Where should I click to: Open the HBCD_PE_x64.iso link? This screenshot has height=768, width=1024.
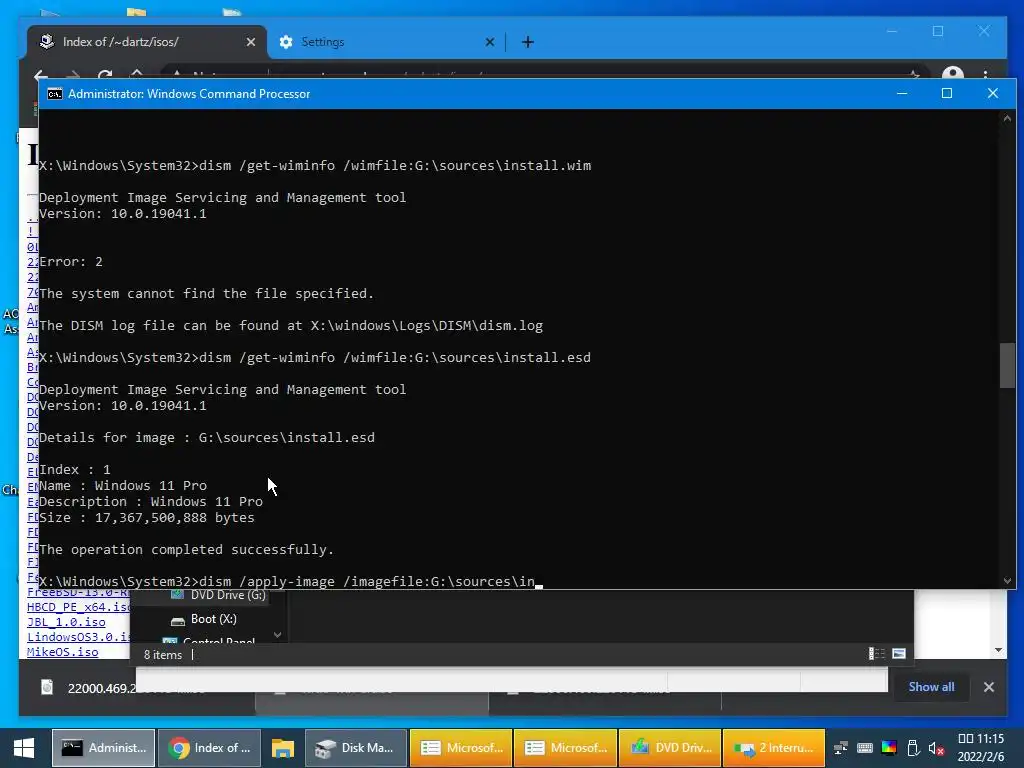(x=78, y=607)
